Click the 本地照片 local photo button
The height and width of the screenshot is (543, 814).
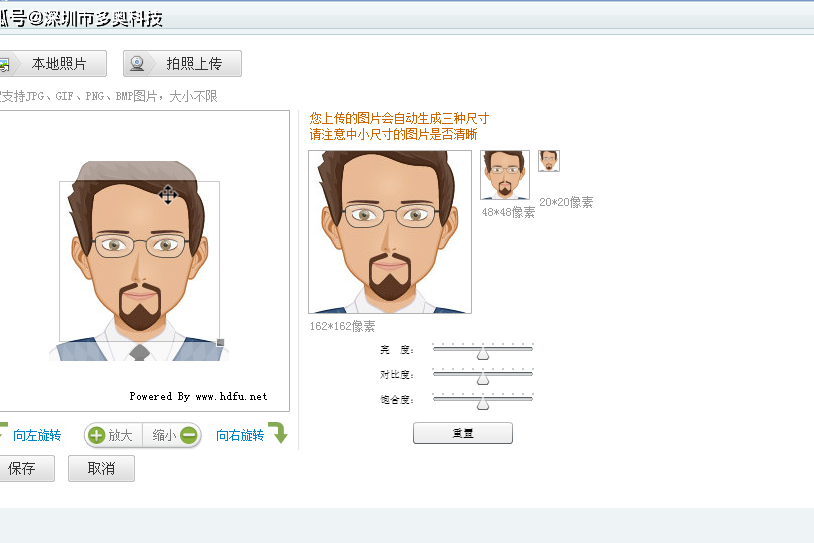pyautogui.click(x=52, y=63)
